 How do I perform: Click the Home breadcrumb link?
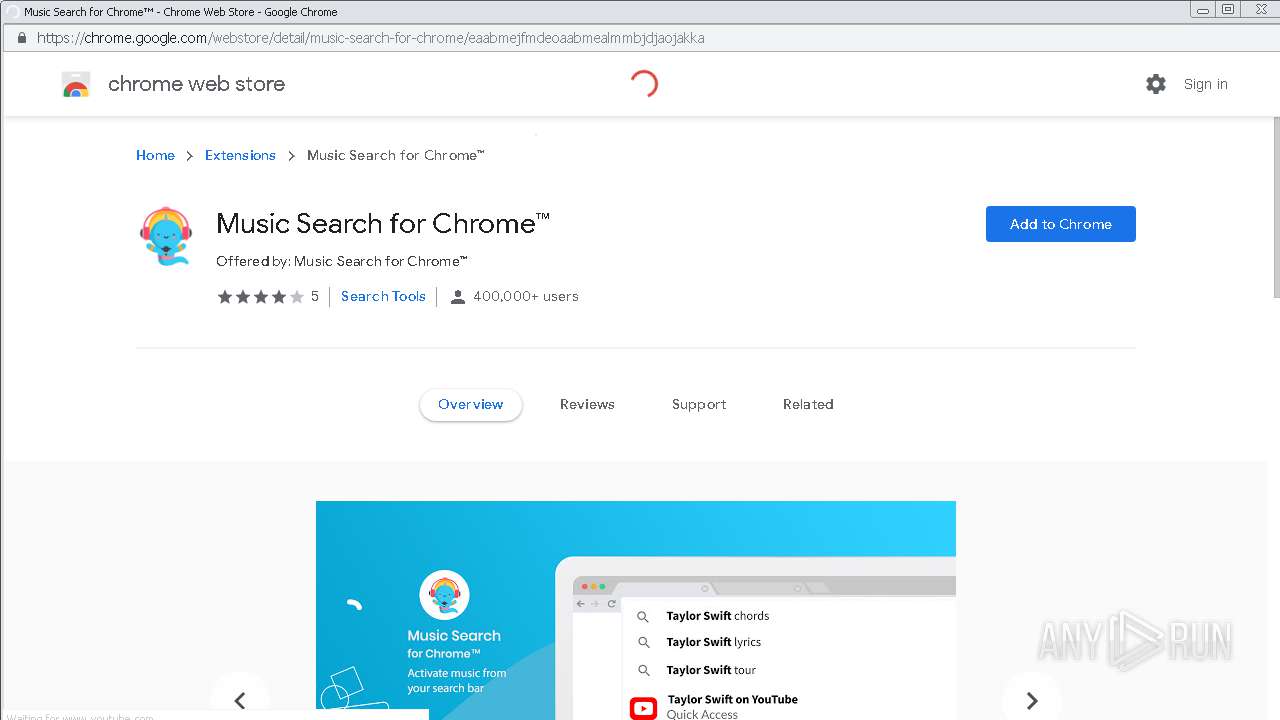[155, 155]
